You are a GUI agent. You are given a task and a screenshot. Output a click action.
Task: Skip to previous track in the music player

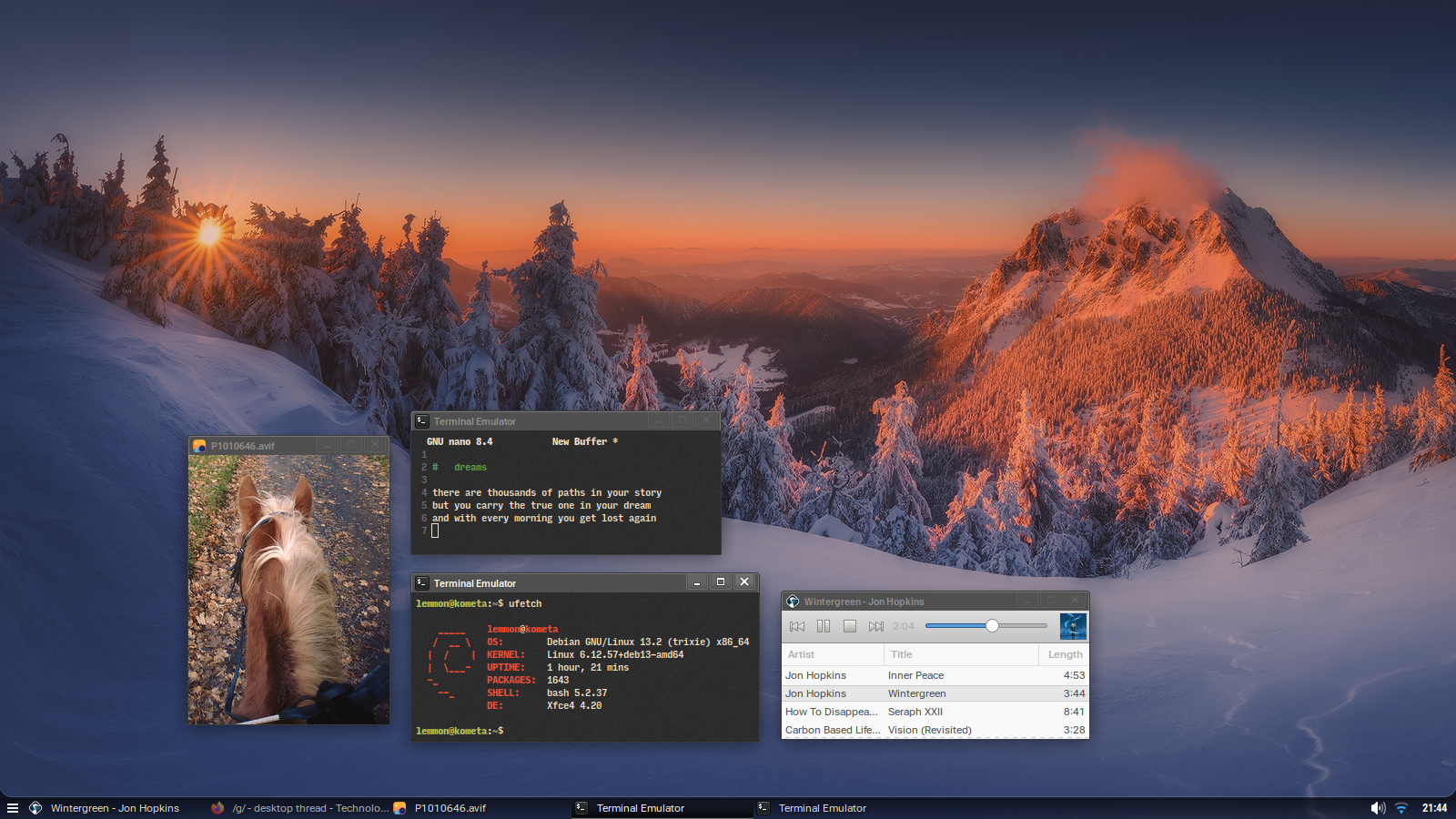[797, 626]
